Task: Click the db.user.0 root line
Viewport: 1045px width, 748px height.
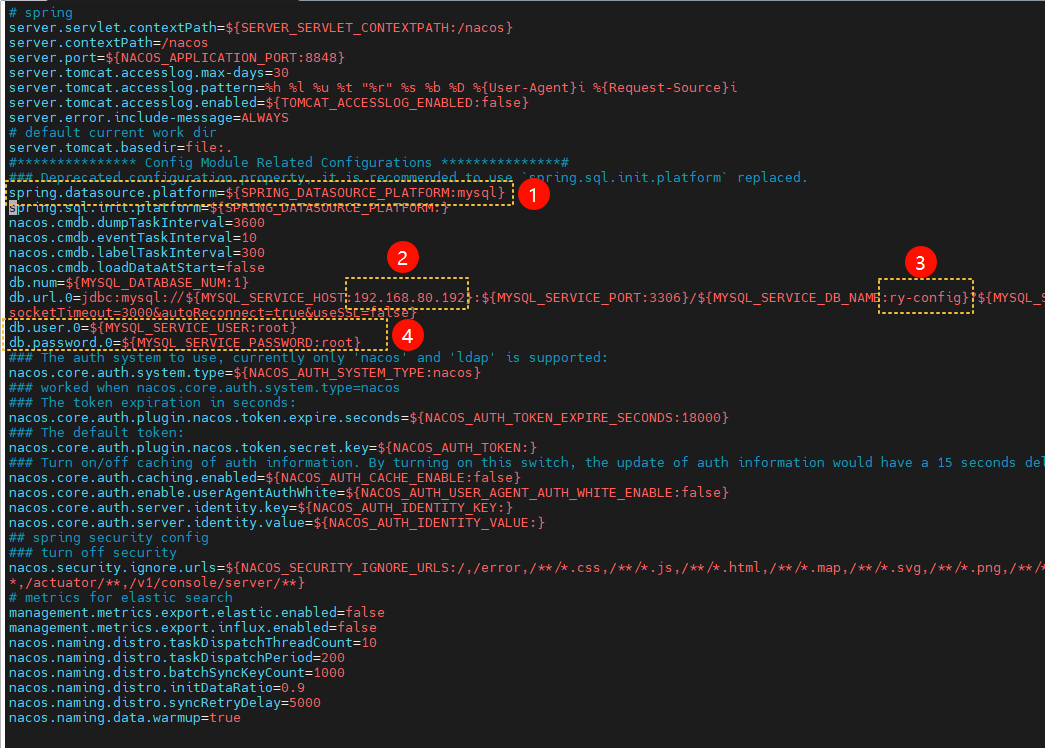Action: (153, 327)
